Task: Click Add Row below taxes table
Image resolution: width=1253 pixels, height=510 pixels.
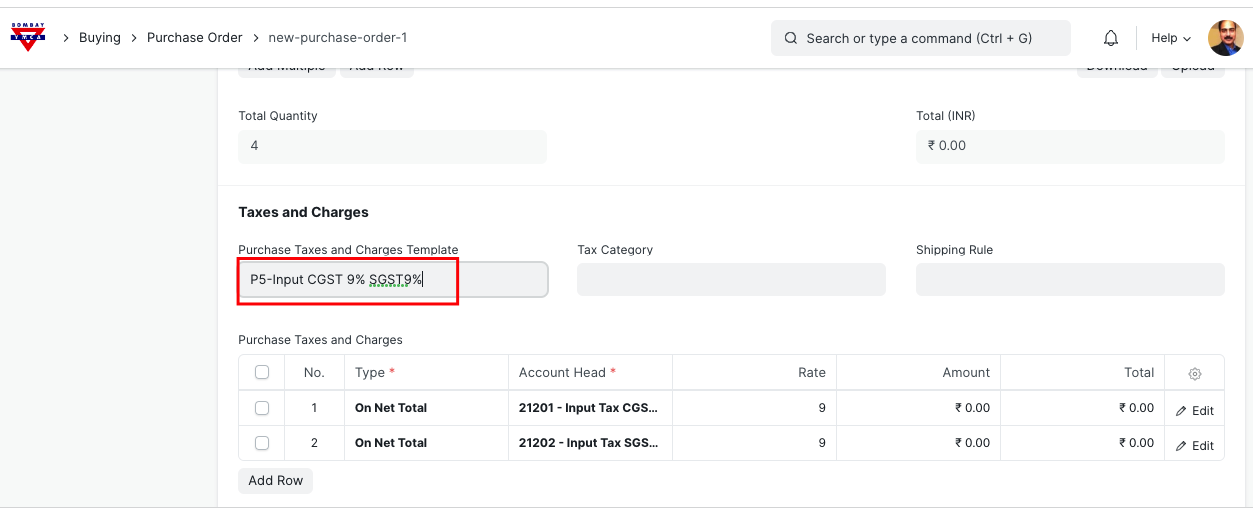Action: click(x=275, y=481)
